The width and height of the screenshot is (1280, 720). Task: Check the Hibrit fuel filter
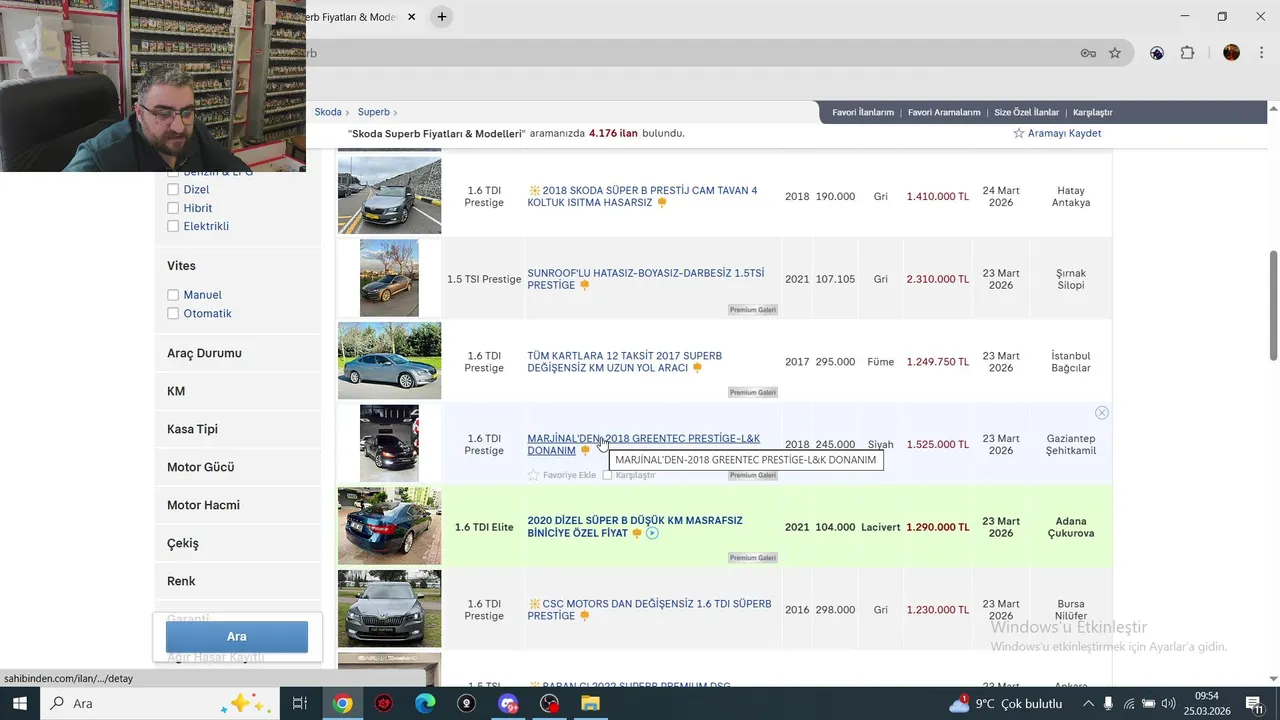click(173, 208)
